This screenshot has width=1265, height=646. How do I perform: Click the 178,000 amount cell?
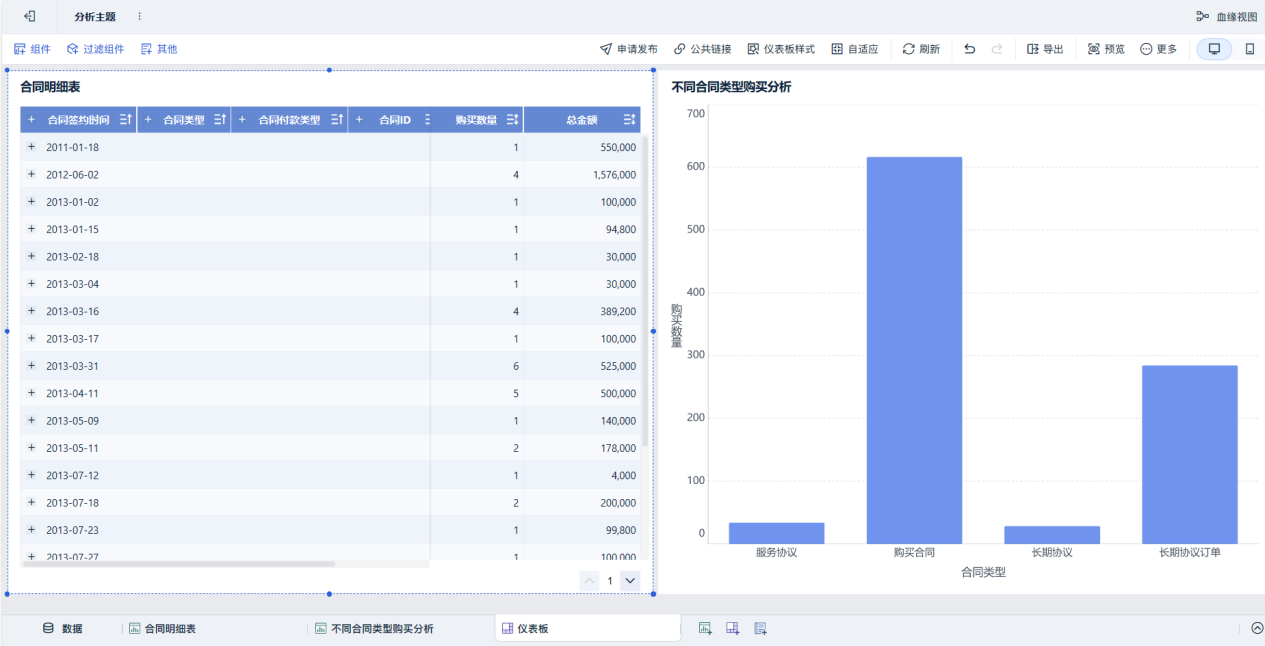[x=582, y=448]
